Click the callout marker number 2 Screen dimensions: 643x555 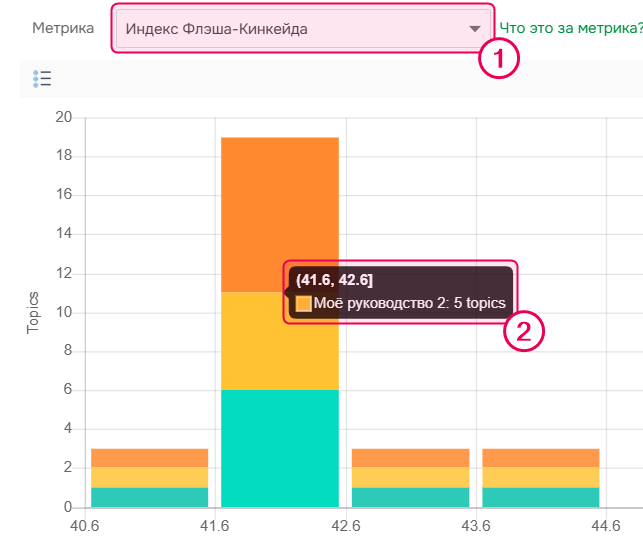[524, 330]
